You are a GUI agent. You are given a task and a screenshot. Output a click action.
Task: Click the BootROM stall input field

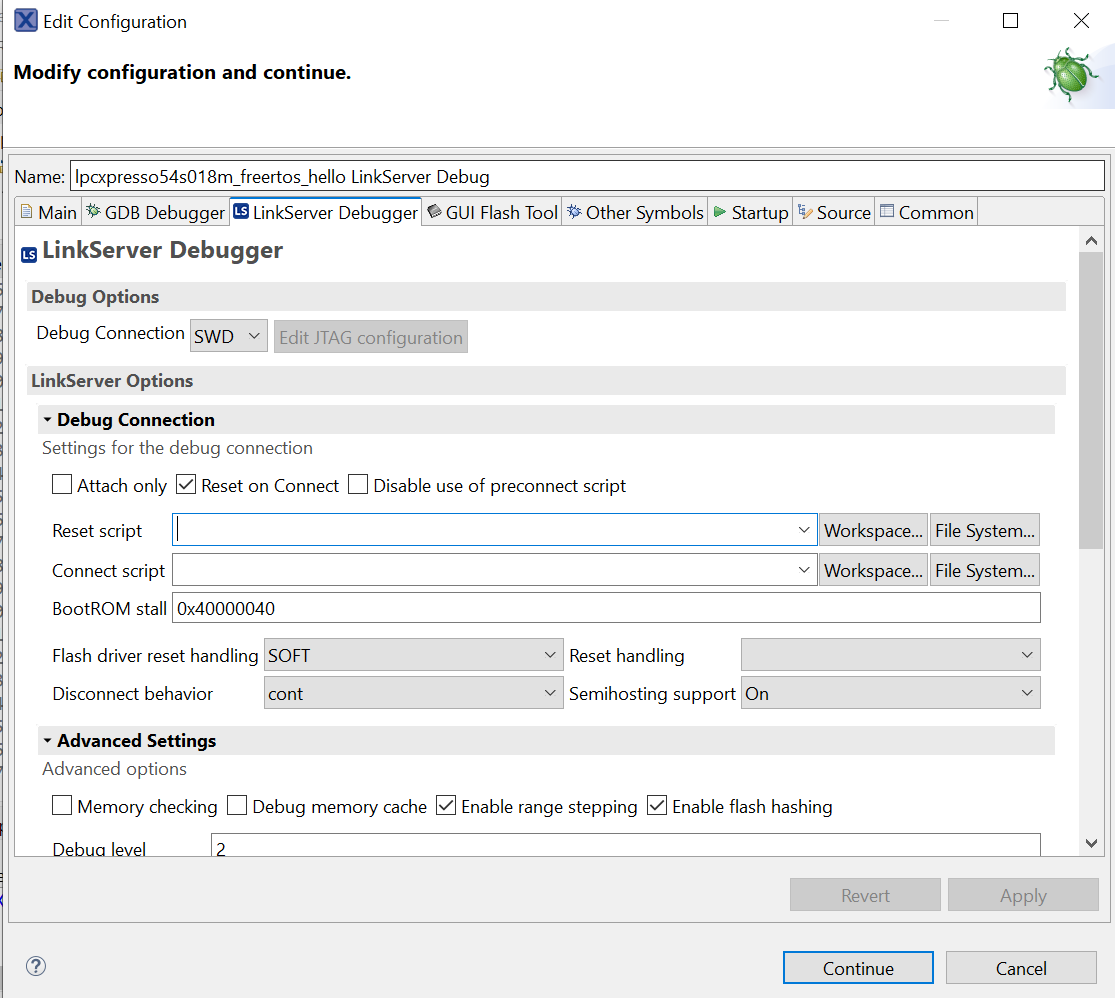606,608
